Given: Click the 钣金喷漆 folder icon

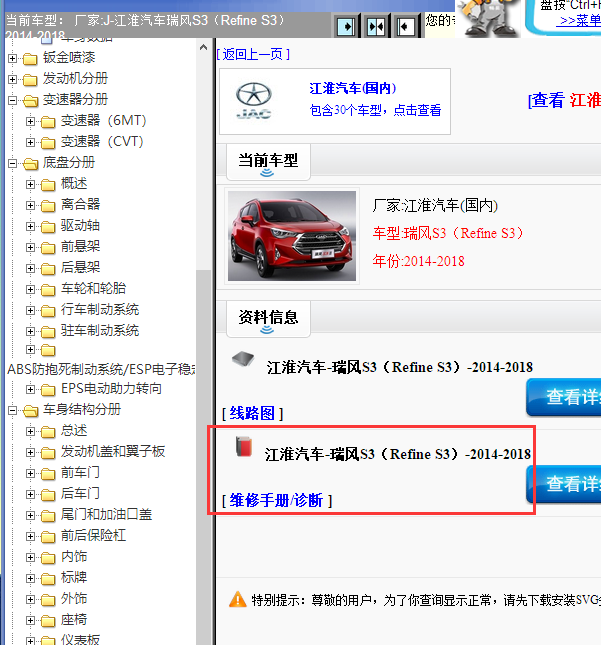Looking at the screenshot, I should pyautogui.click(x=30, y=58).
